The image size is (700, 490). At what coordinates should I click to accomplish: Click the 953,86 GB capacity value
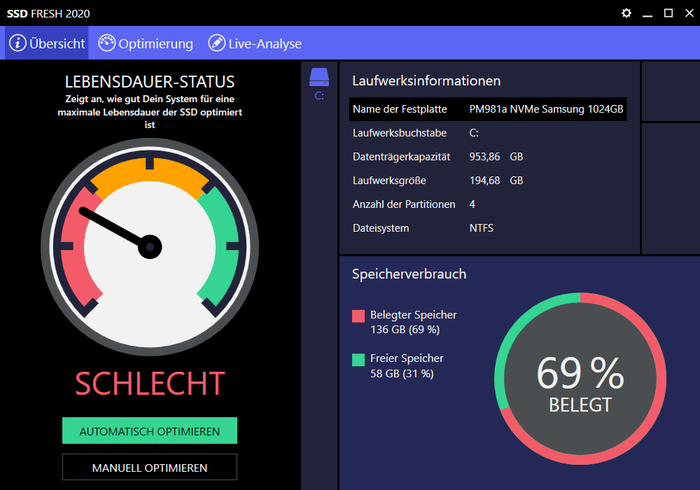[496, 157]
